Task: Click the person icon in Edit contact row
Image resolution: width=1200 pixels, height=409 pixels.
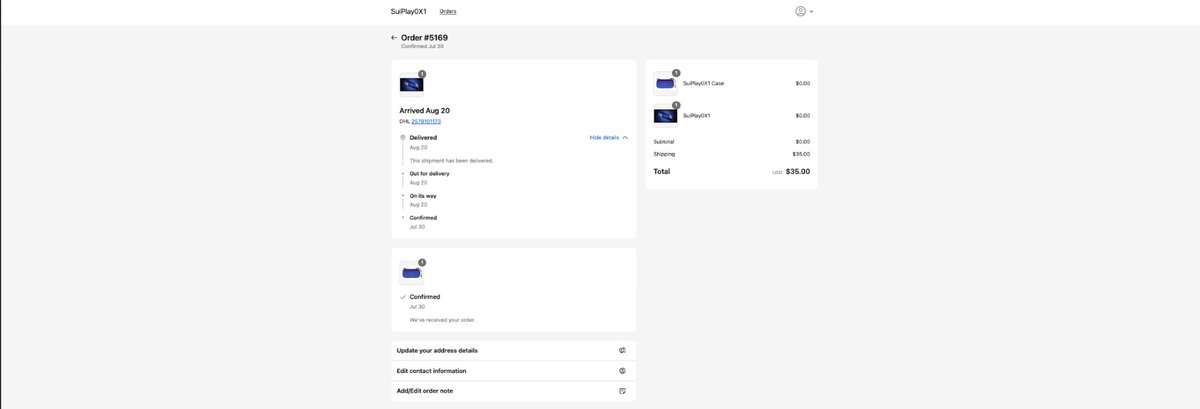Action: point(622,371)
